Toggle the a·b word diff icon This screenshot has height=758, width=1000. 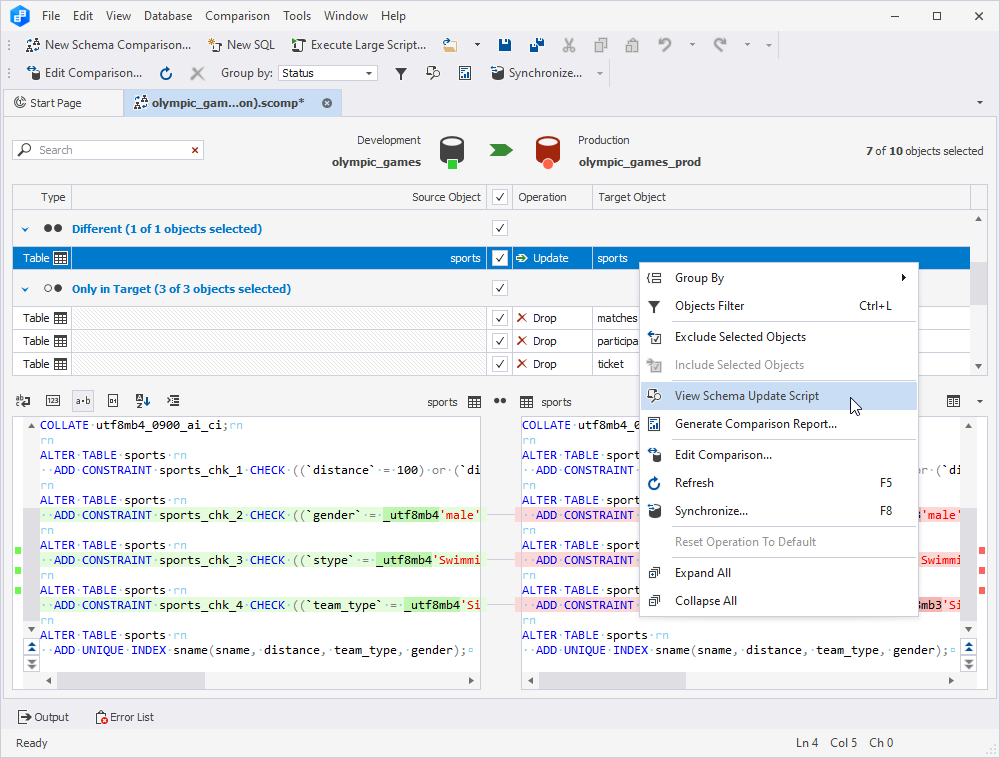click(83, 400)
